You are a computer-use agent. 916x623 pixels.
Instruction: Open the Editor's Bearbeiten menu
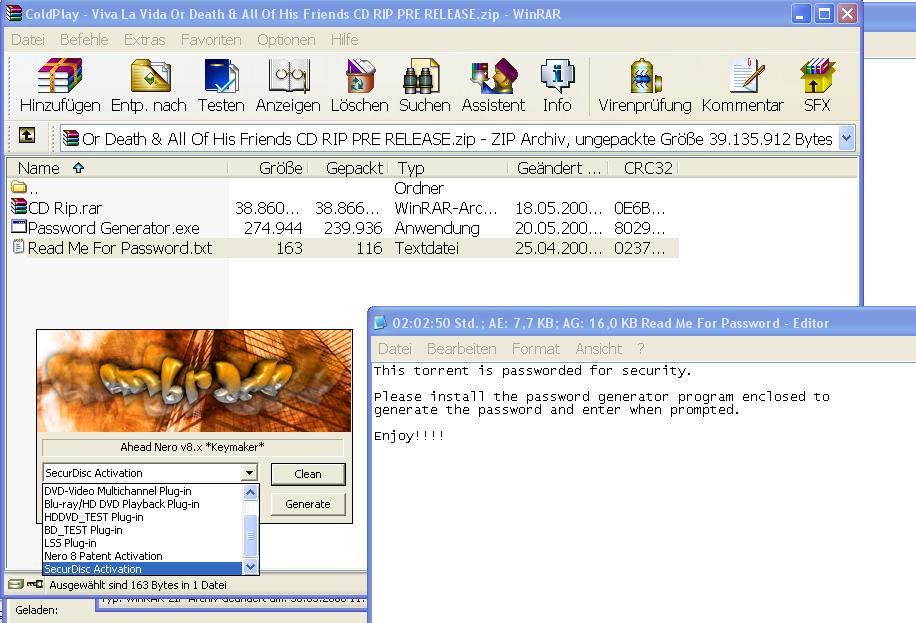pos(462,349)
